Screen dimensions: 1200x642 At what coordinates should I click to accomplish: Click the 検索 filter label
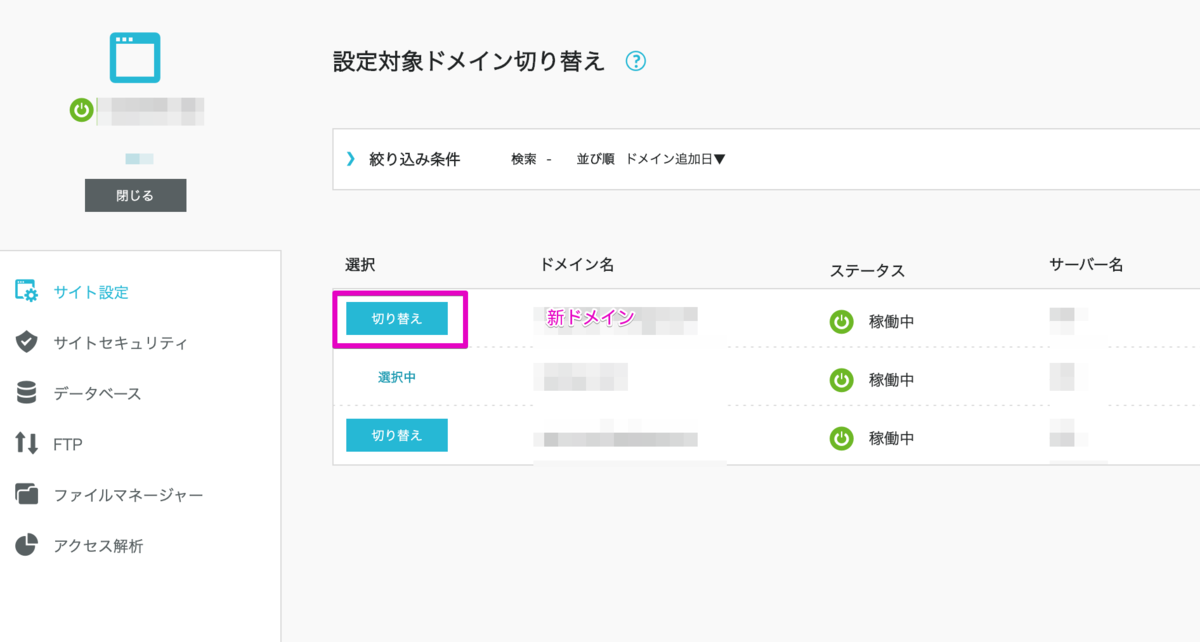point(524,159)
